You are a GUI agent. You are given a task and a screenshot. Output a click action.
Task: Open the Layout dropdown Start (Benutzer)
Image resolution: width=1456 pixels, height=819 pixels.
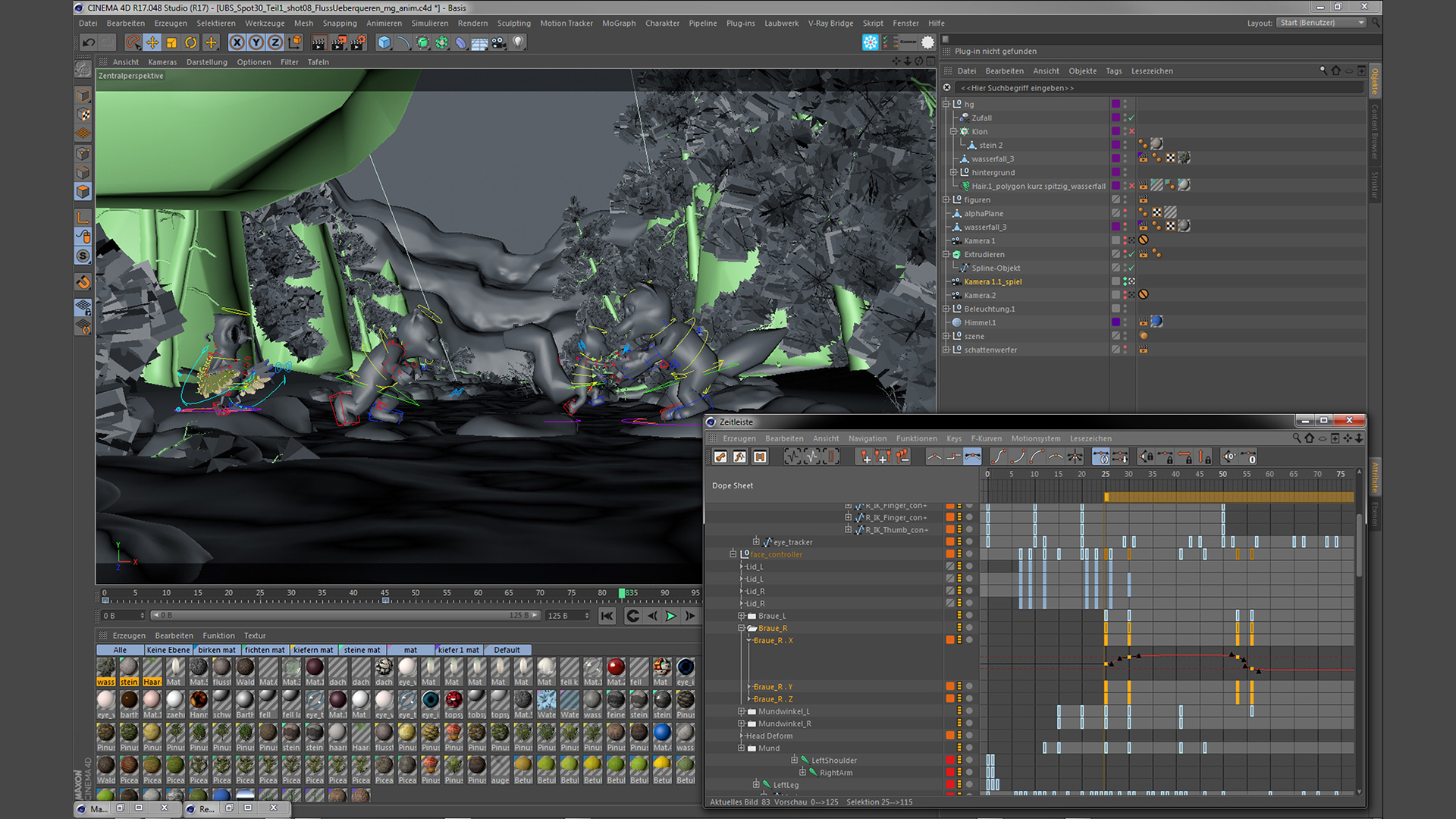1322,23
